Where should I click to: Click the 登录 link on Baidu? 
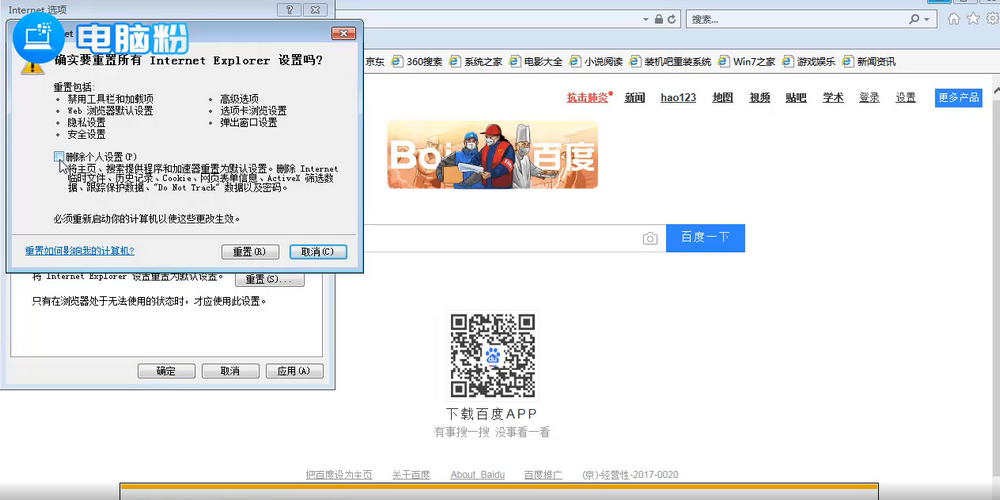click(x=869, y=98)
